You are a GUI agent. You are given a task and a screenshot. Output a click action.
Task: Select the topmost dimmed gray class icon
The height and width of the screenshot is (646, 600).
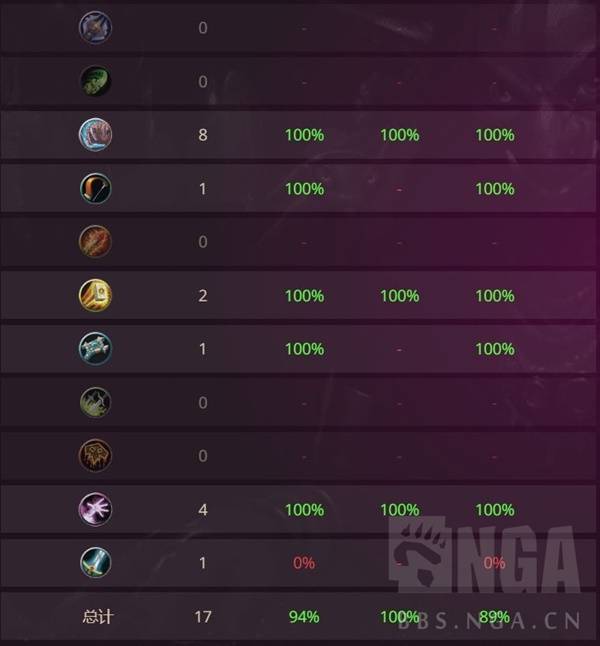point(95,28)
